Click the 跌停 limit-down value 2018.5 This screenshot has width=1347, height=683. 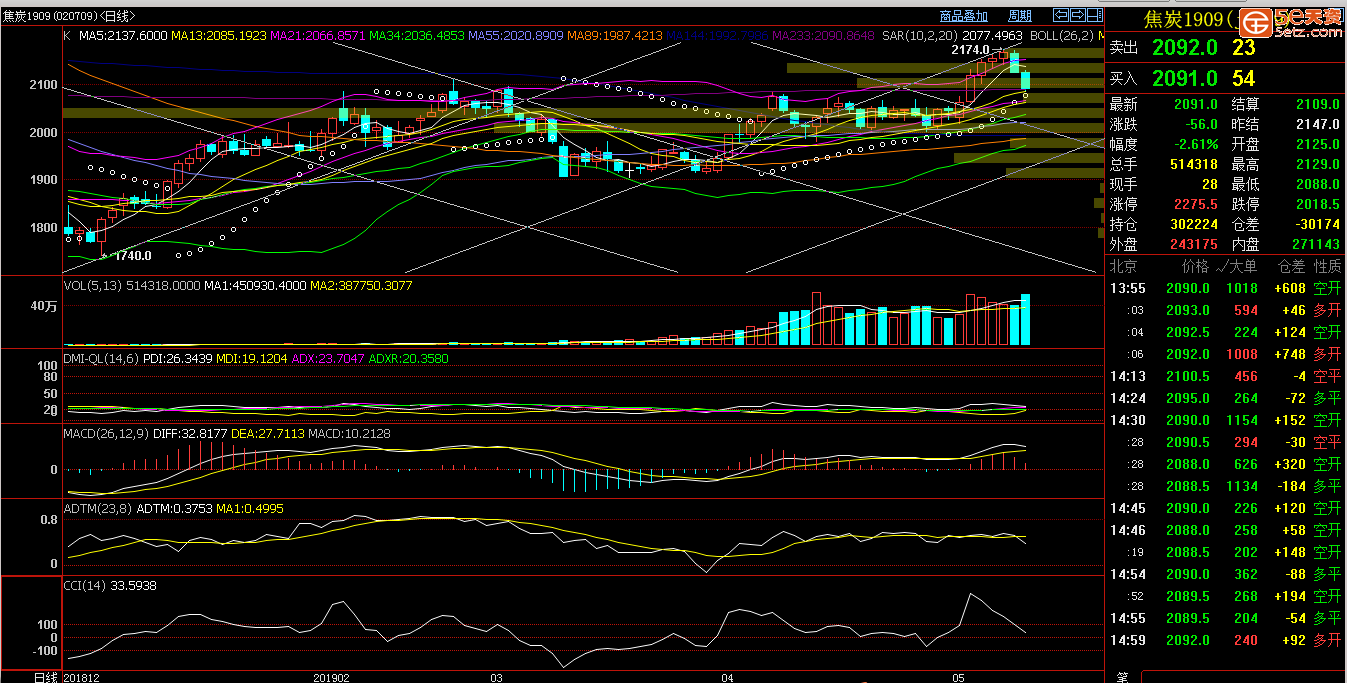1318,204
